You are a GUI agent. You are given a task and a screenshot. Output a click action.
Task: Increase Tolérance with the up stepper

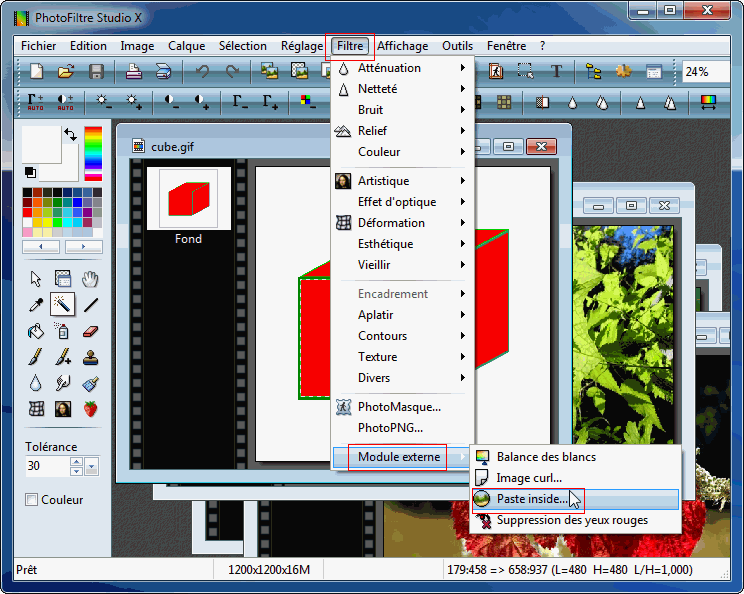point(76,462)
